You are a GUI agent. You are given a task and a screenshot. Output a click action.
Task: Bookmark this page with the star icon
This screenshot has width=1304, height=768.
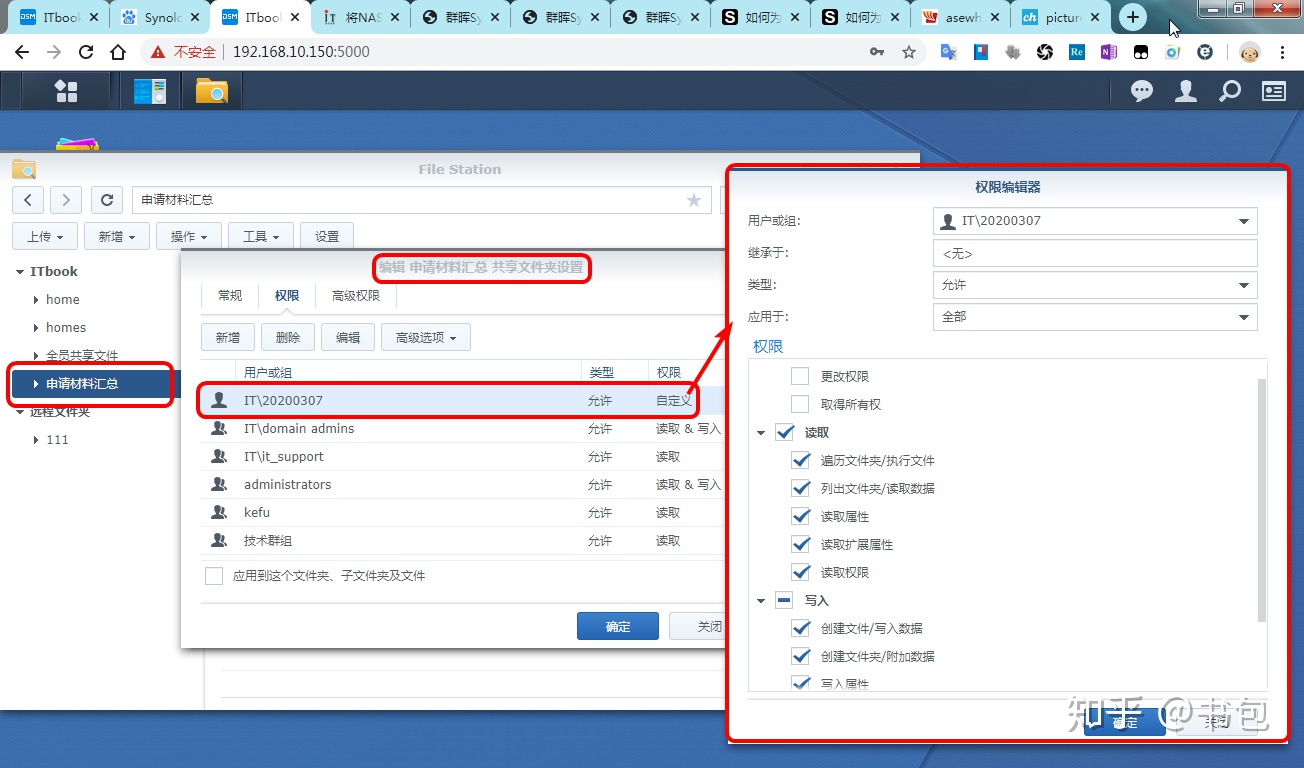click(909, 52)
